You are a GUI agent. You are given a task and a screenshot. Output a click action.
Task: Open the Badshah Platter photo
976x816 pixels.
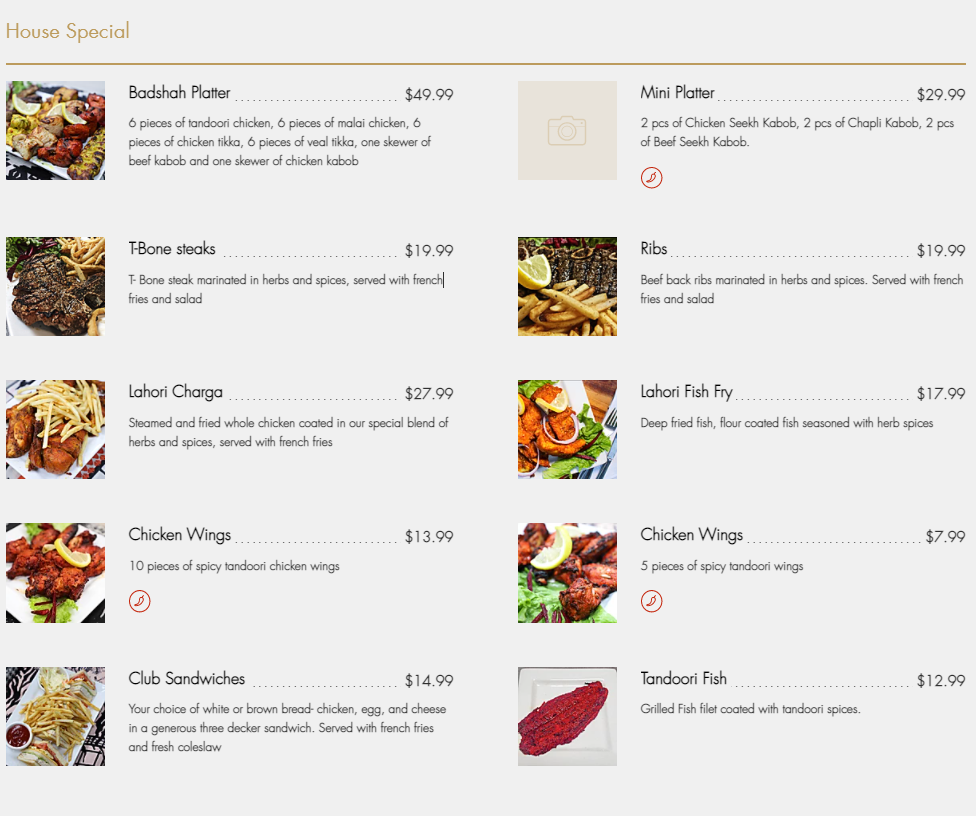tap(55, 130)
